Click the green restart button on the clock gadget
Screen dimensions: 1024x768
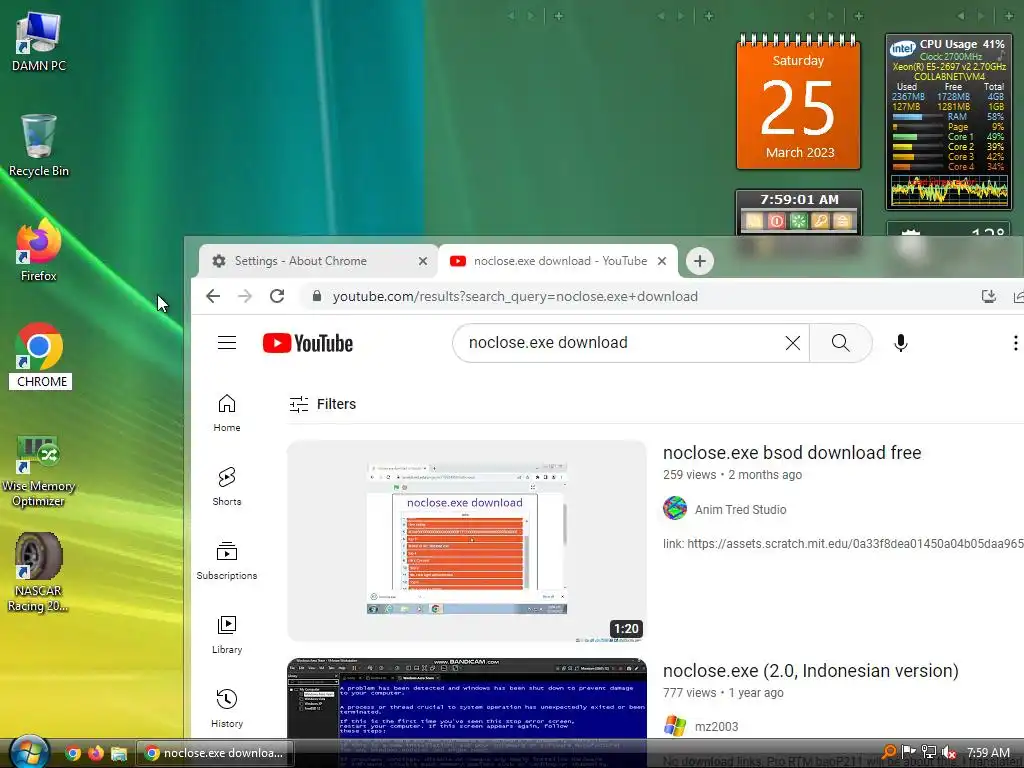coord(799,221)
